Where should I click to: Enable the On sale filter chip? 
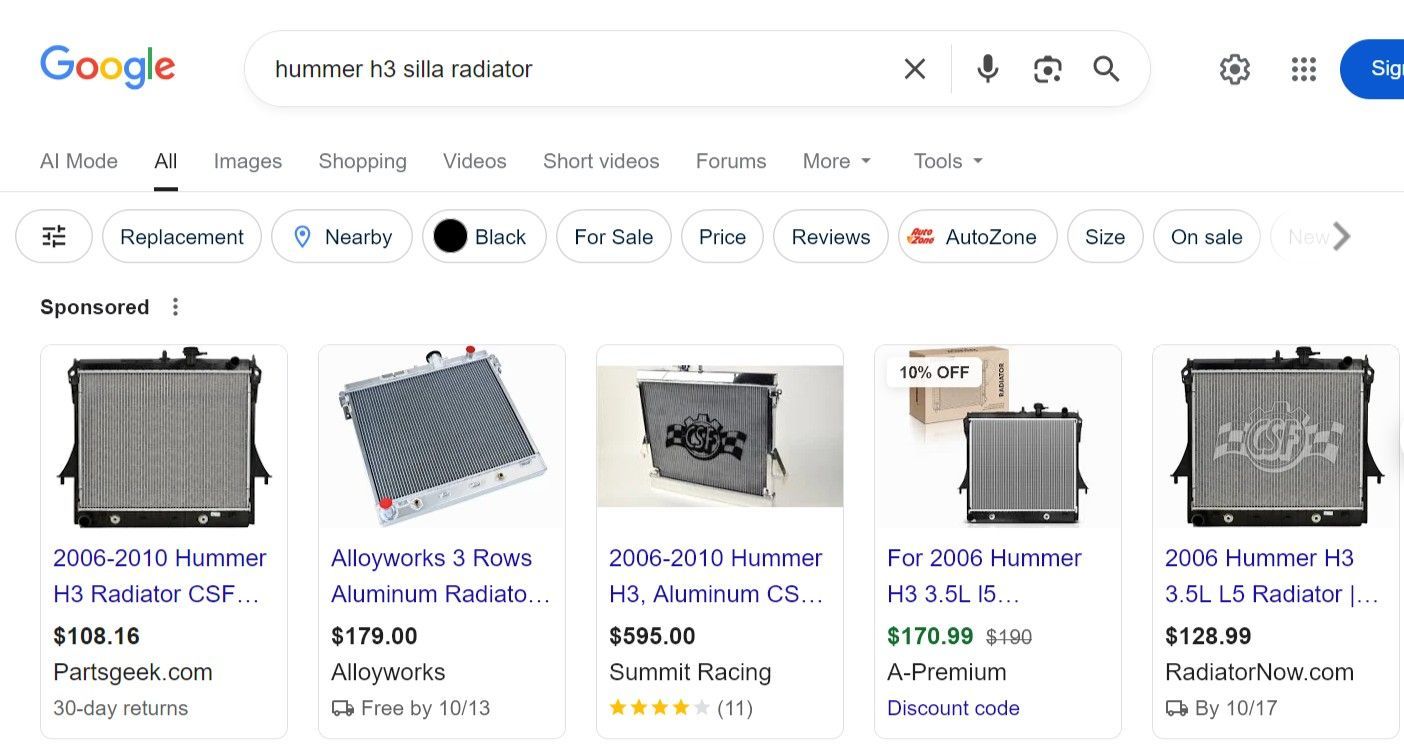(x=1206, y=237)
